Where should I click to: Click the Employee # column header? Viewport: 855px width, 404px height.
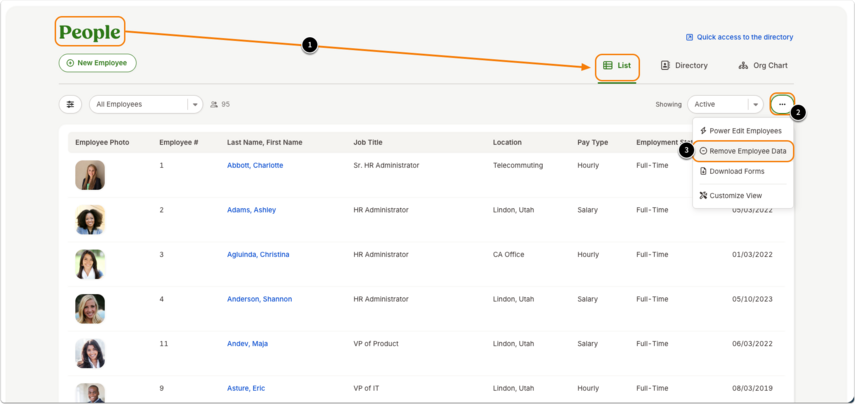(x=178, y=142)
